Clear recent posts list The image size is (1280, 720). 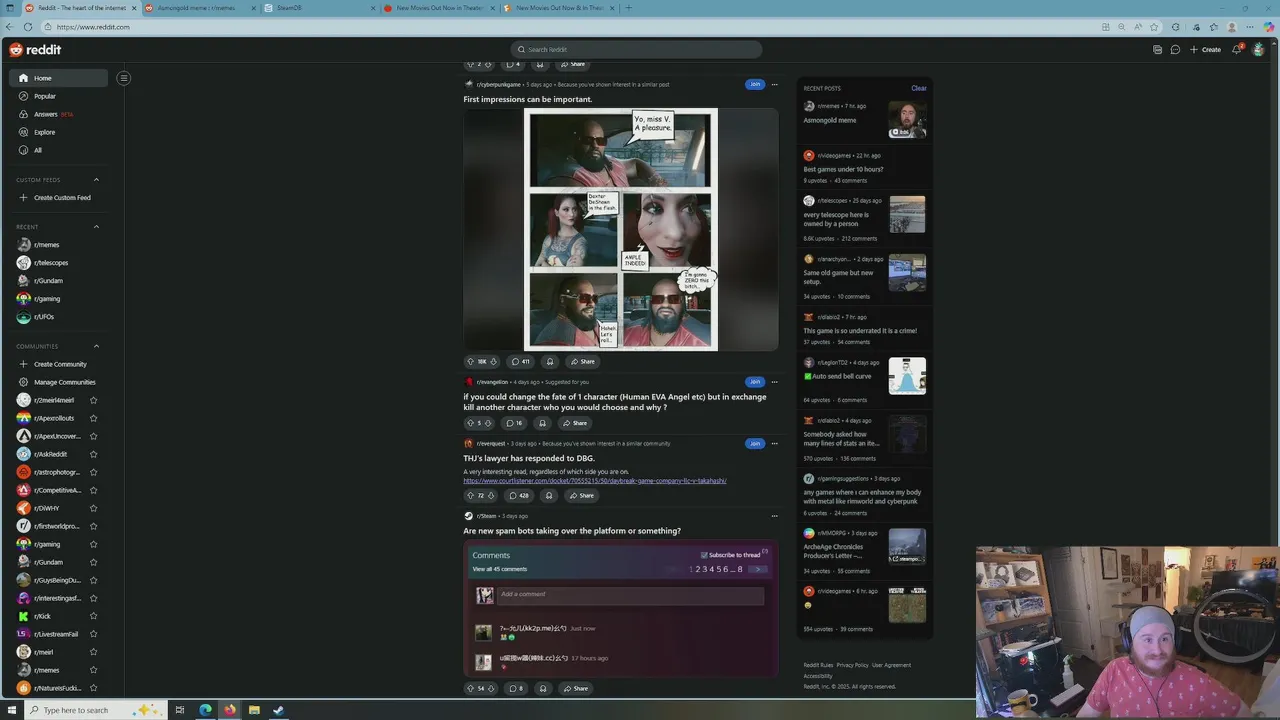918,88
